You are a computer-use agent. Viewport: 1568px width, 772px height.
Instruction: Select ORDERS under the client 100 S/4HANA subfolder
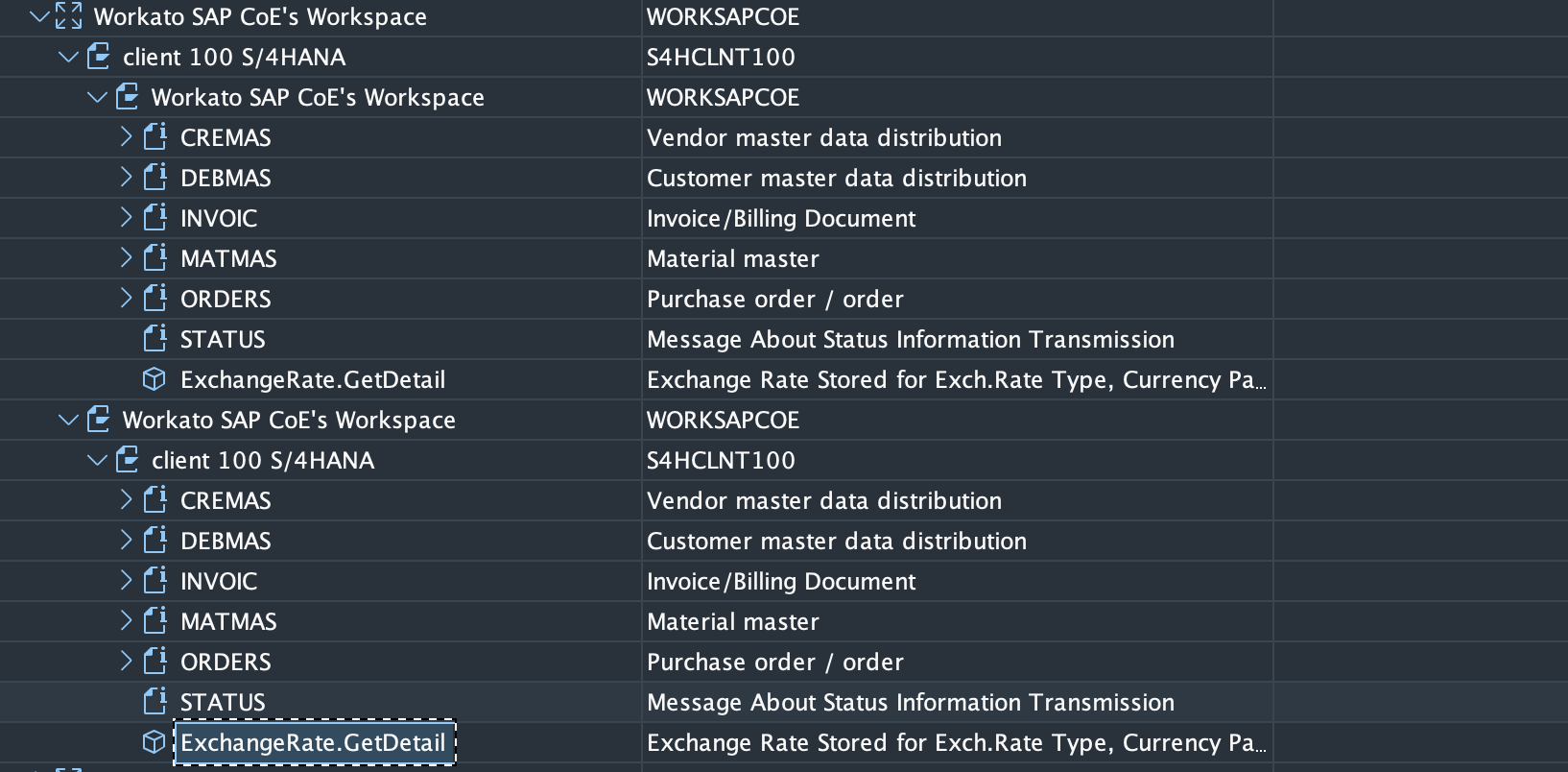(x=226, y=662)
